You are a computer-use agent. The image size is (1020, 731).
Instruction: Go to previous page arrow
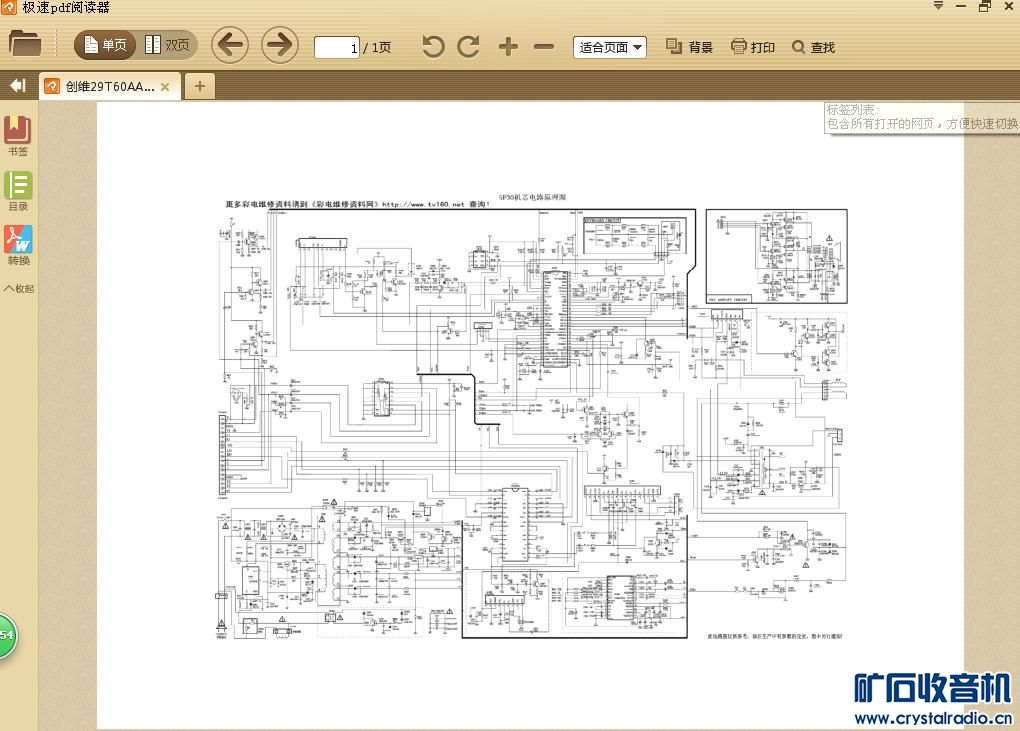(x=230, y=45)
